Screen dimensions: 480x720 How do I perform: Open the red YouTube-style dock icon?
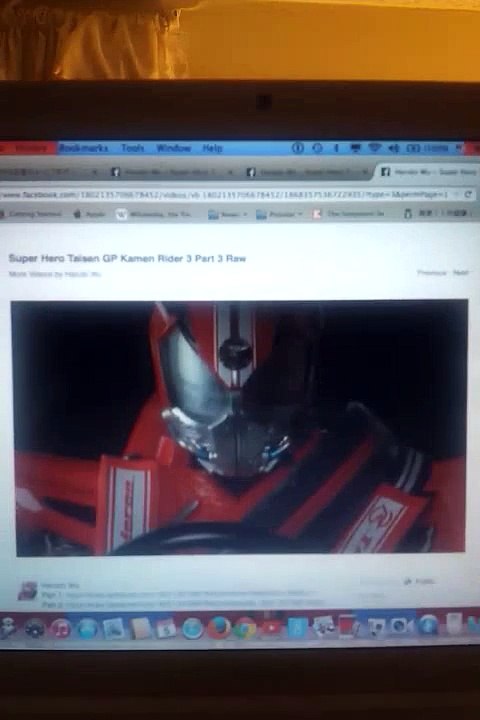[271, 627]
